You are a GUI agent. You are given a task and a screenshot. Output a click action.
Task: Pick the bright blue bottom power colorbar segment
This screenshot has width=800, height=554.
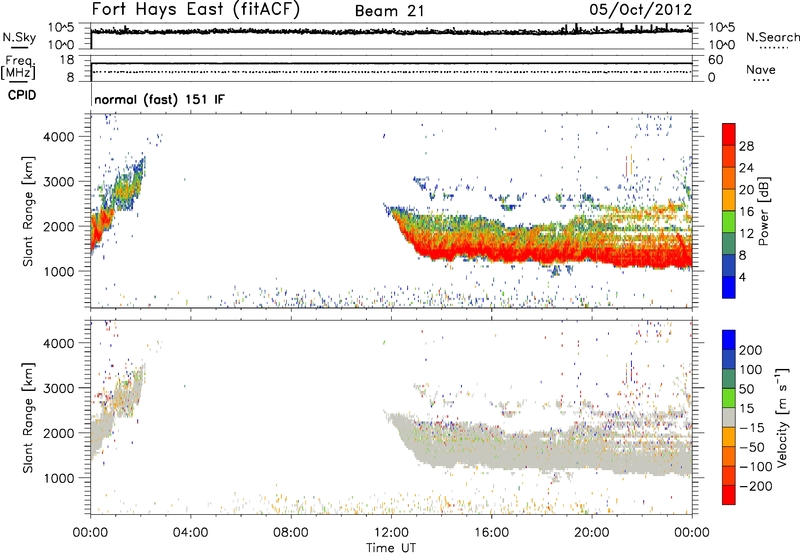coord(729,288)
